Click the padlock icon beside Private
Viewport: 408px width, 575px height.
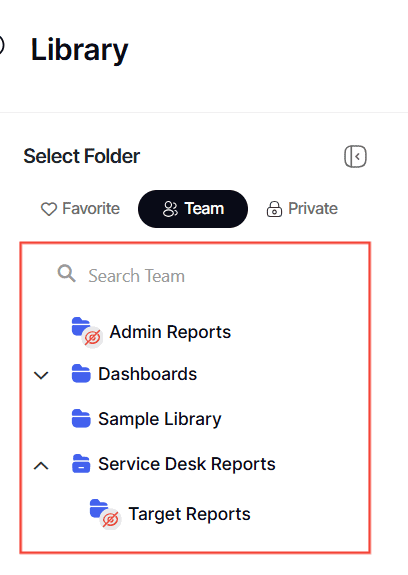274,209
